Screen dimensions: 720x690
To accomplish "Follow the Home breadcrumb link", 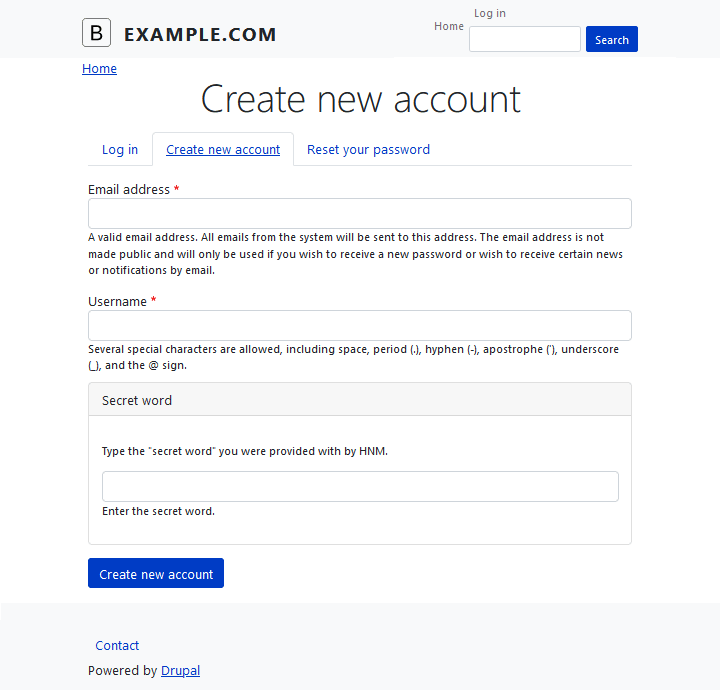I will click(x=99, y=69).
